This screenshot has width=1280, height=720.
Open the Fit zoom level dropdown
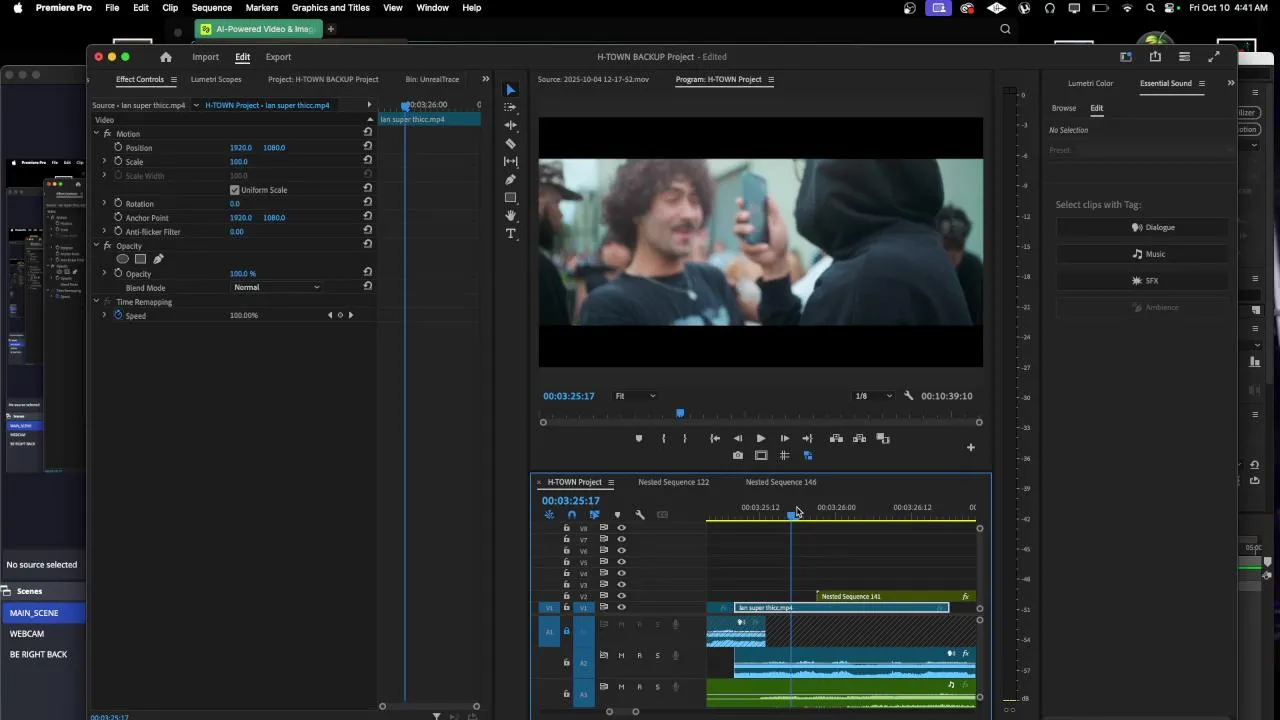point(635,396)
